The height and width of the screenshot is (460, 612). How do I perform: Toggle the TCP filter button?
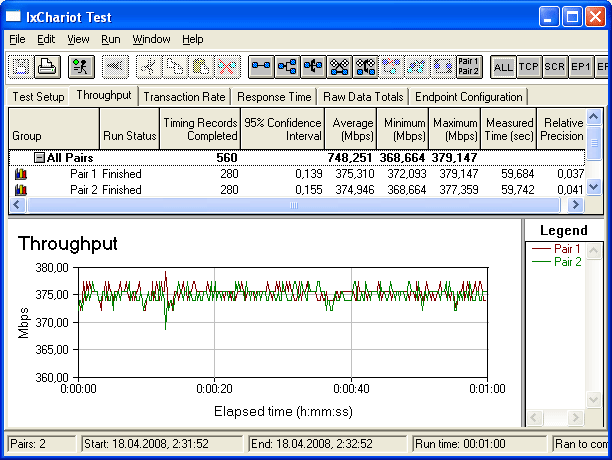(x=529, y=67)
